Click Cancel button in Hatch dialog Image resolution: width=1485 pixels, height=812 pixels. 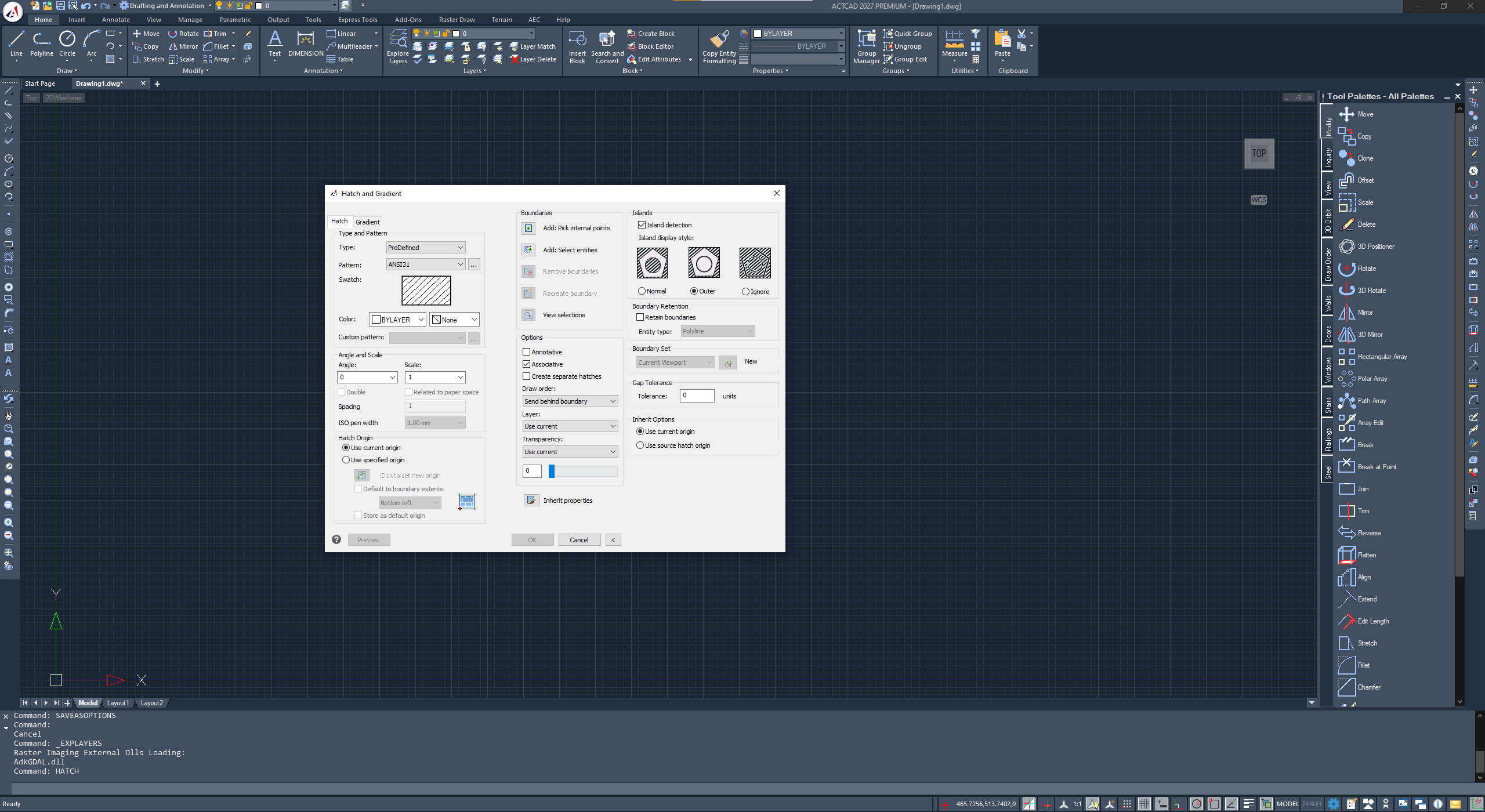click(x=579, y=540)
